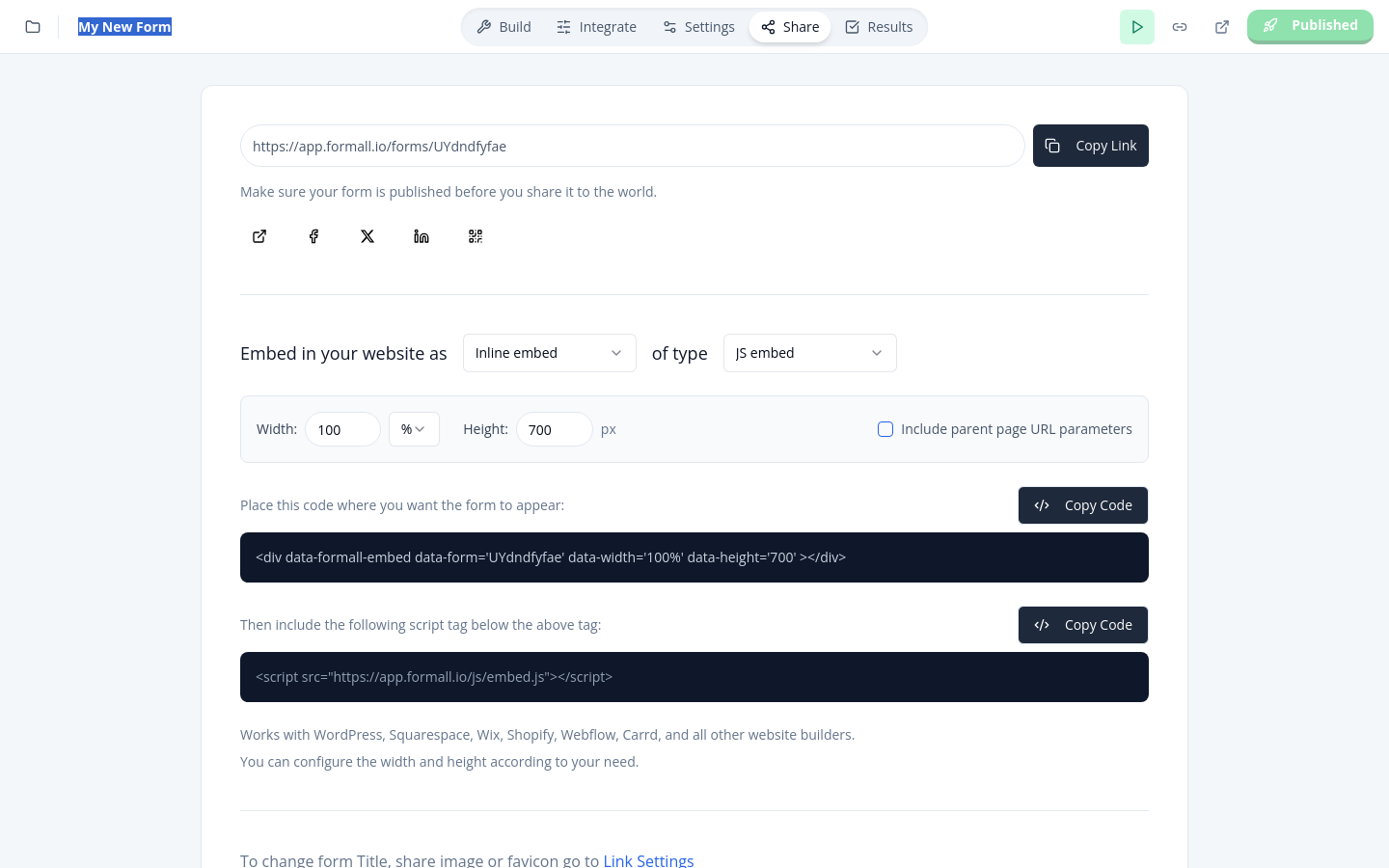Click the Height input field

pos(555,429)
